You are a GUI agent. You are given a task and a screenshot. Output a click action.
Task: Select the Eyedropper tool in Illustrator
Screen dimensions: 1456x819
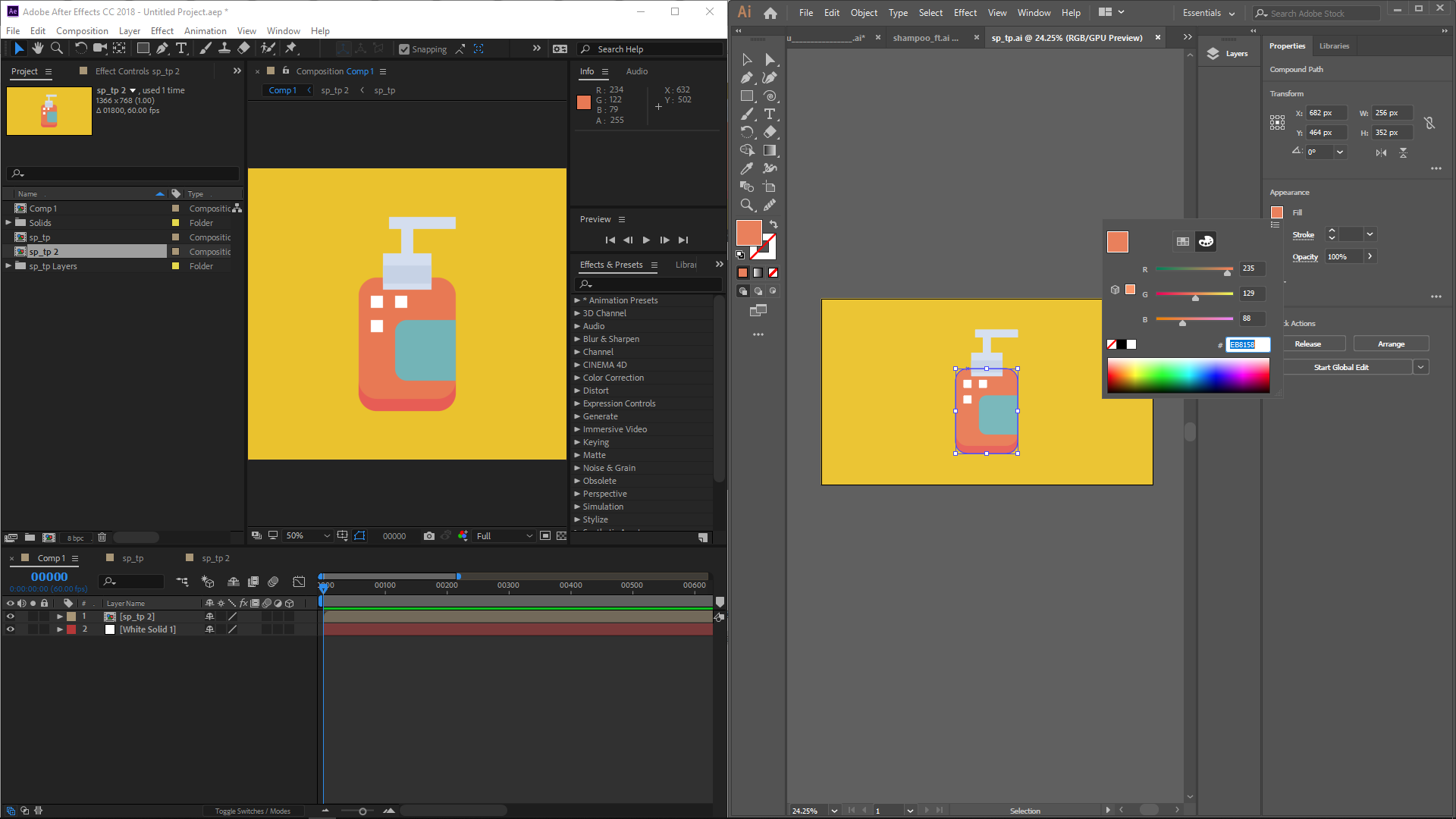[747, 168]
